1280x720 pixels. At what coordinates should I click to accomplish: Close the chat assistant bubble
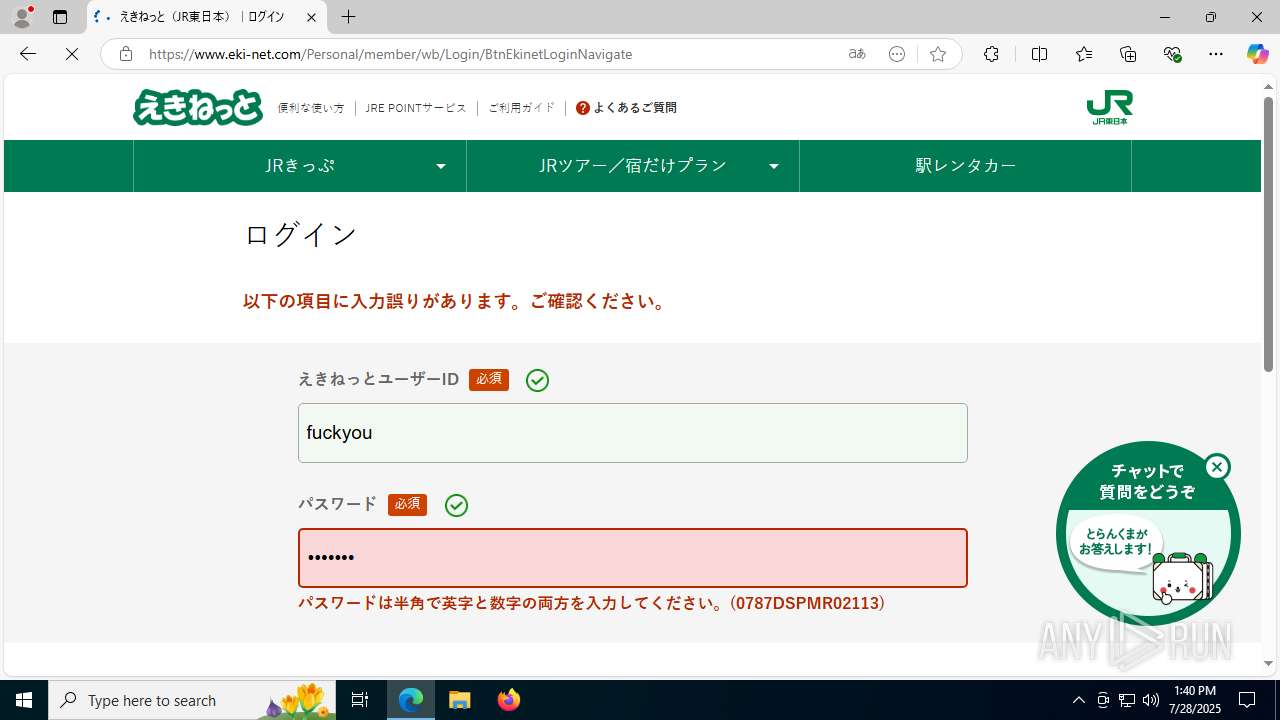pyautogui.click(x=1217, y=467)
